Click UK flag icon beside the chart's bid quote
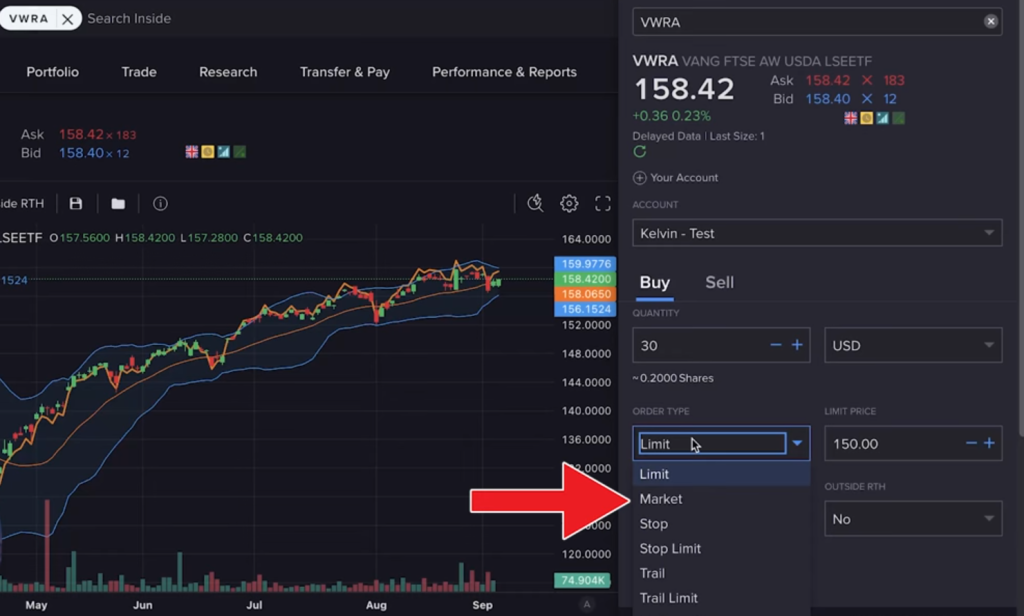 (x=191, y=152)
